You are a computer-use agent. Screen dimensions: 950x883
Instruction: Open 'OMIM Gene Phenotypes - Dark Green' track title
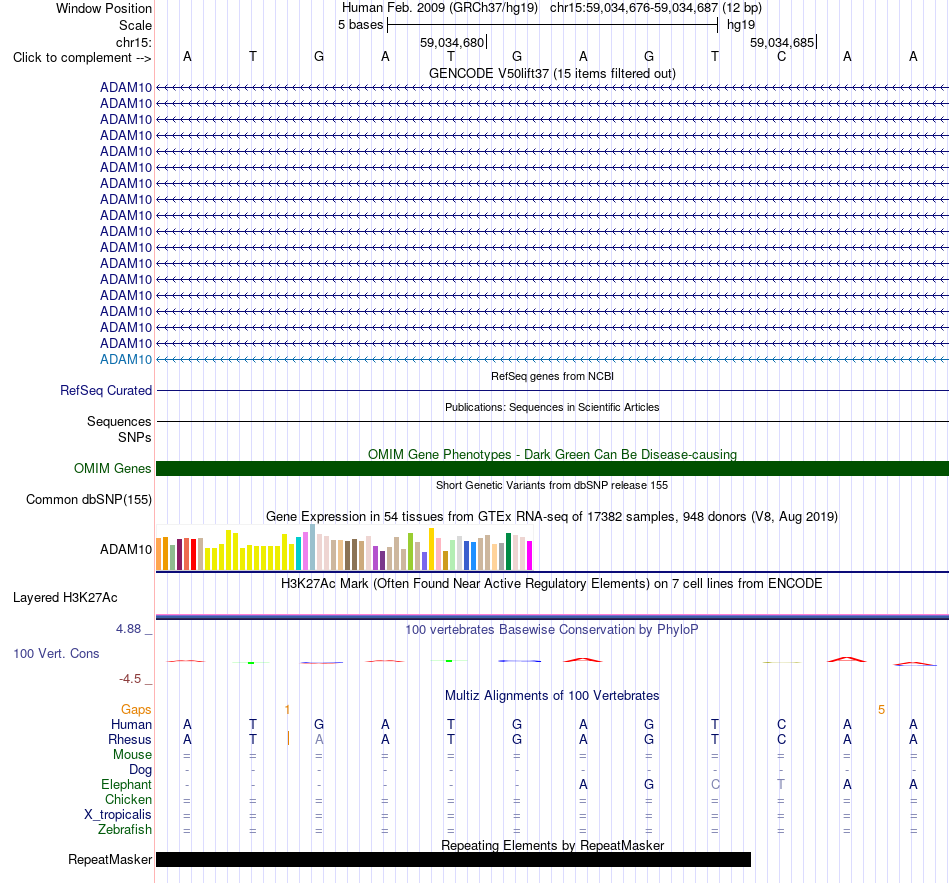click(x=552, y=454)
